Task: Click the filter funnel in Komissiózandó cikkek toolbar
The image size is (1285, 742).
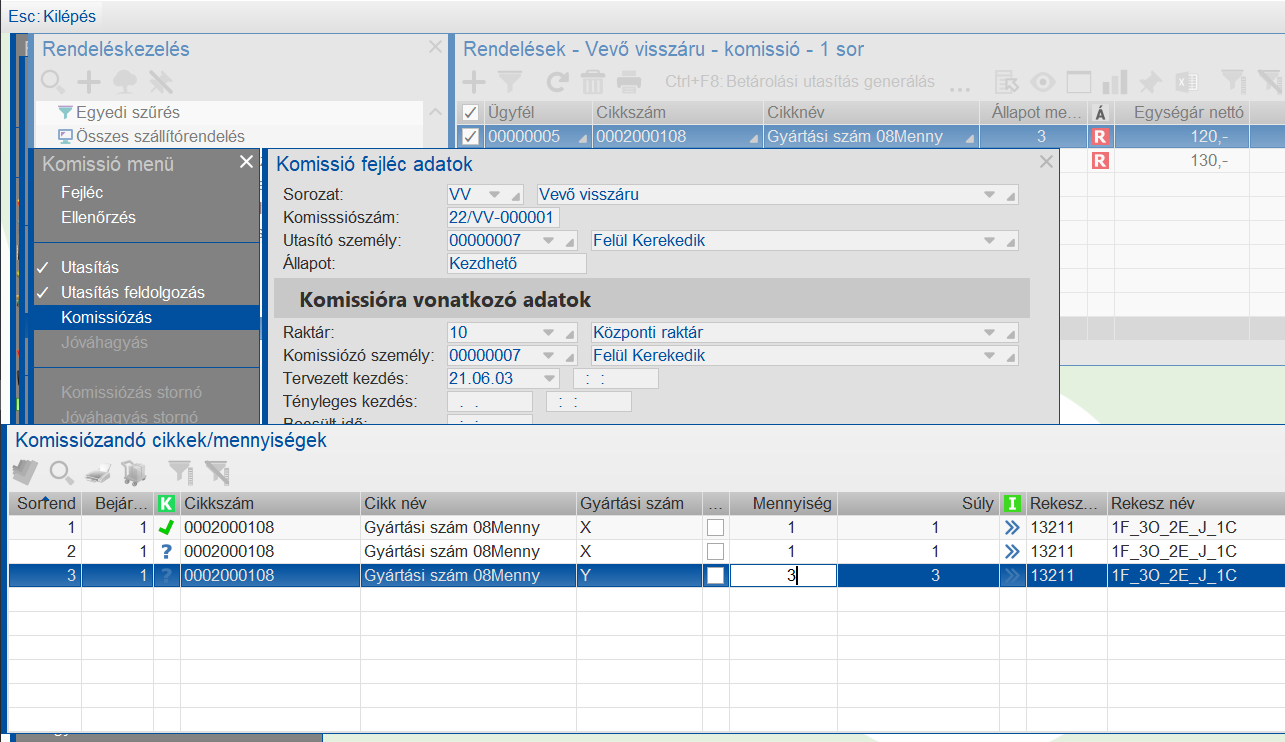Action: click(180, 472)
